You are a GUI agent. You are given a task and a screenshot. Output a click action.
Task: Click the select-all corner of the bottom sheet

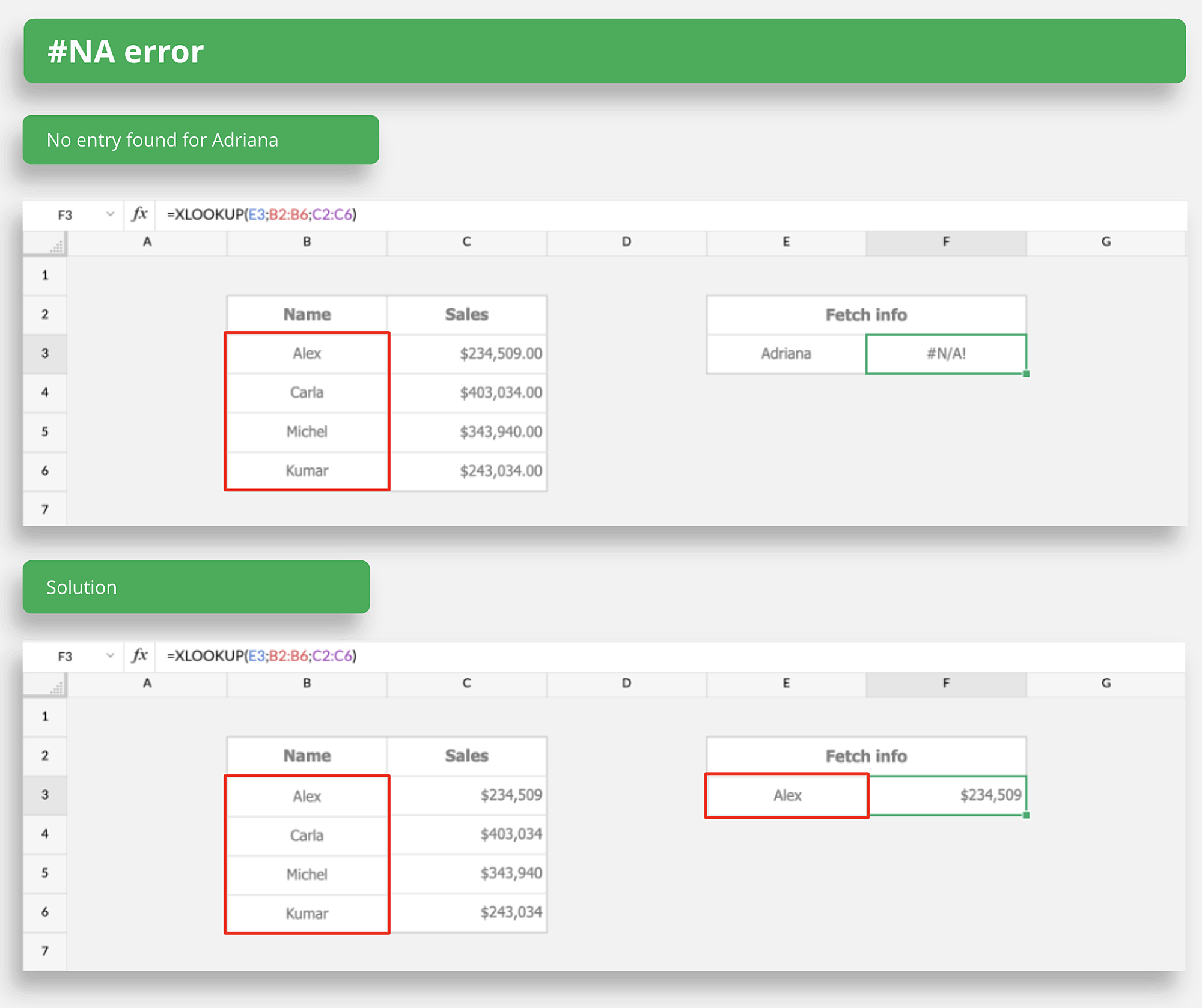point(45,684)
